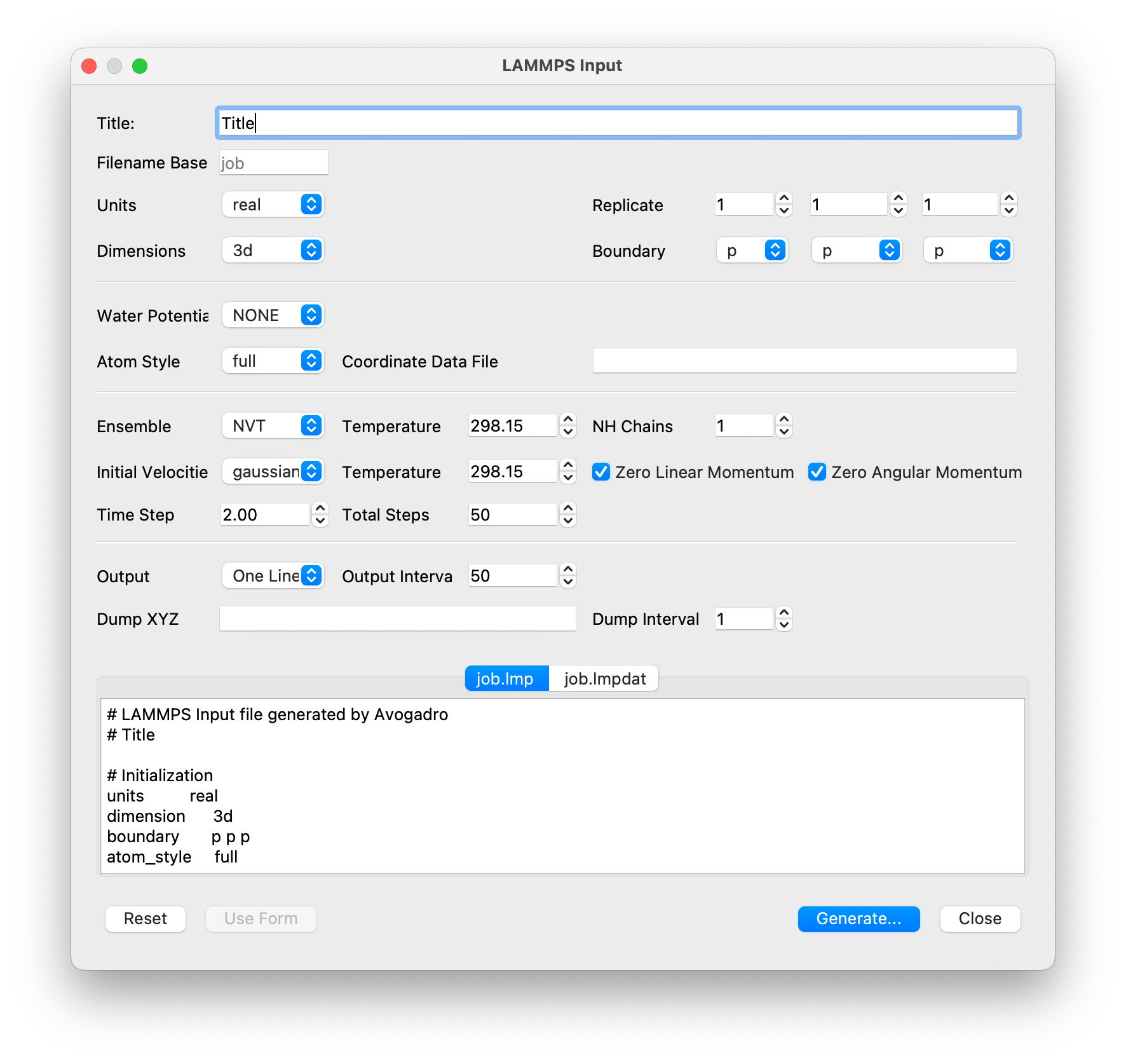The width and height of the screenshot is (1126, 1064).
Task: Decrease the first Replicate value
Action: click(x=784, y=211)
